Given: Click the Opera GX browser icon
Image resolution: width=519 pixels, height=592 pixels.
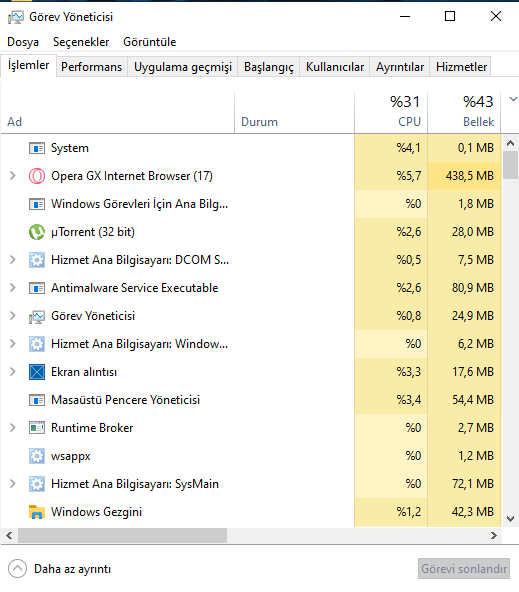Looking at the screenshot, I should click(37, 176).
